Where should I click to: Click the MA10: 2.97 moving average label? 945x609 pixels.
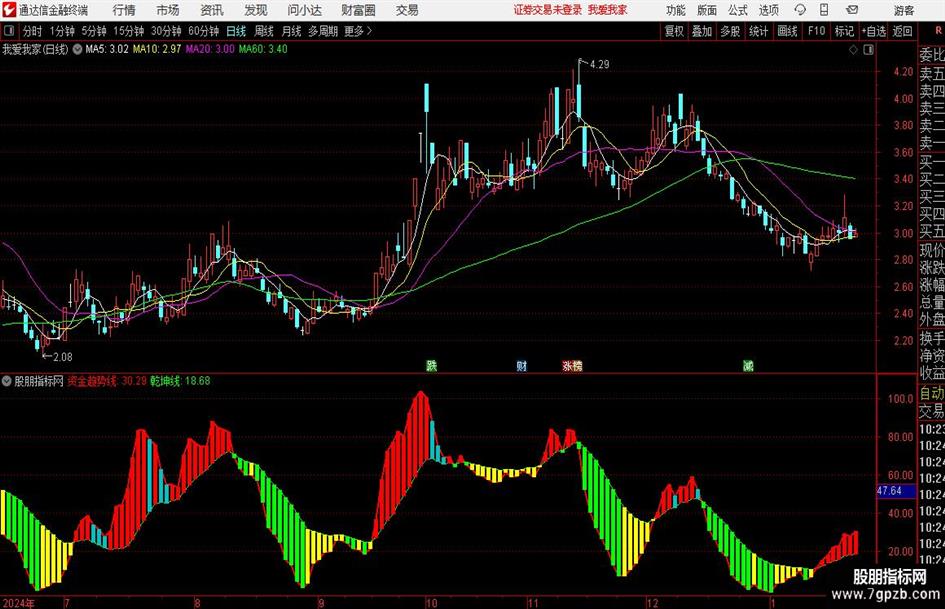click(x=157, y=49)
